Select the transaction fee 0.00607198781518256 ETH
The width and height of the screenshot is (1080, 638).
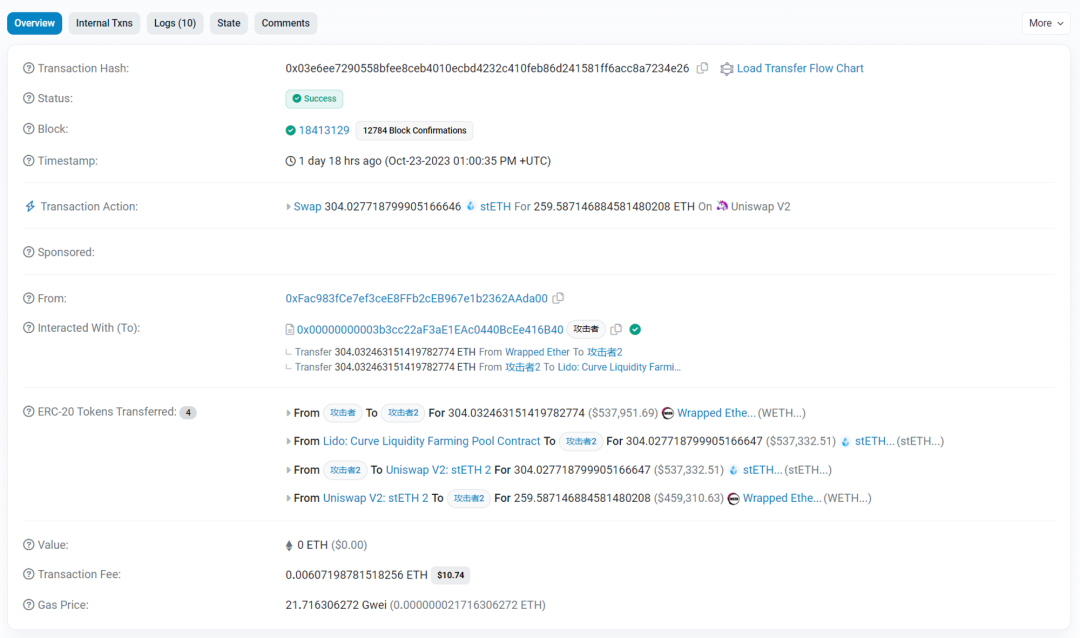click(356, 575)
